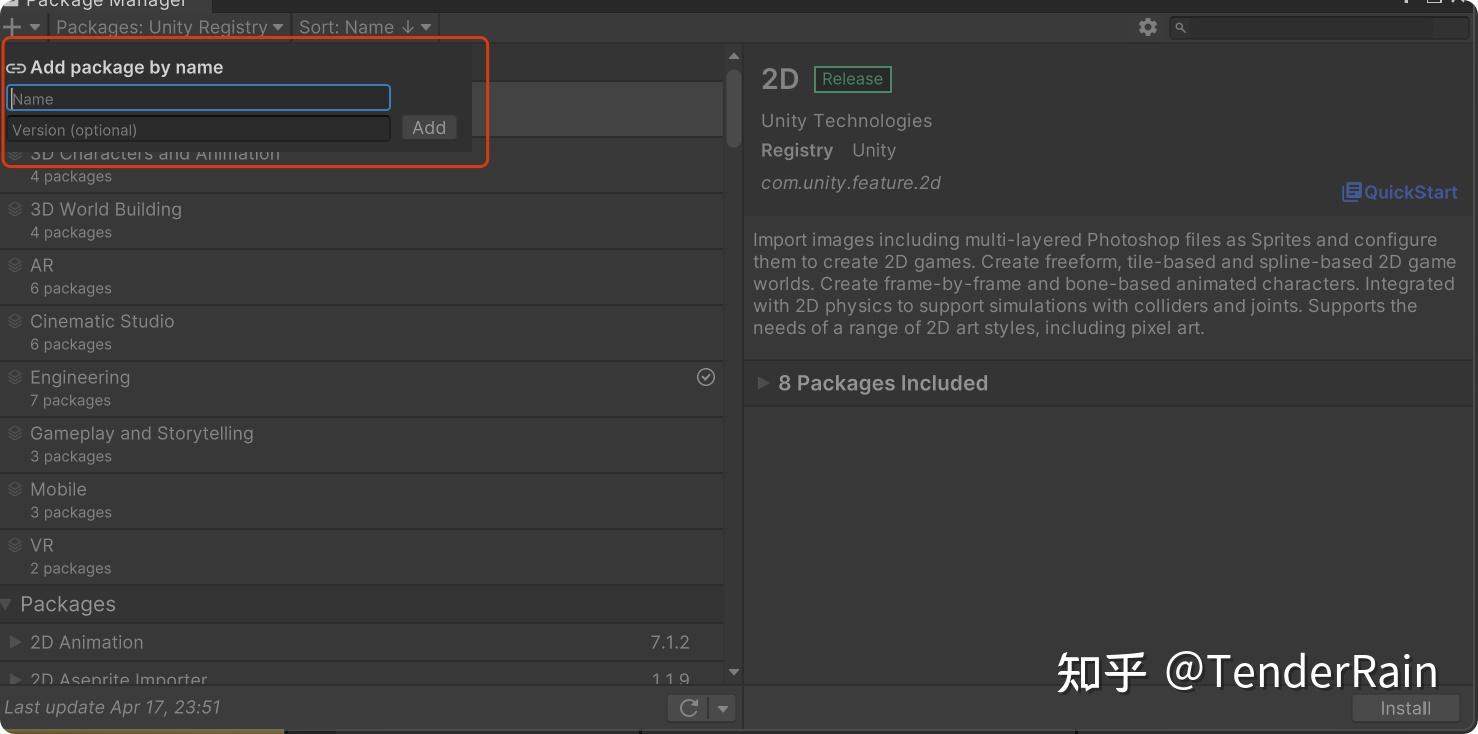The height and width of the screenshot is (734, 1478).
Task: Open the QuickStart documentation icon
Action: coord(1352,192)
